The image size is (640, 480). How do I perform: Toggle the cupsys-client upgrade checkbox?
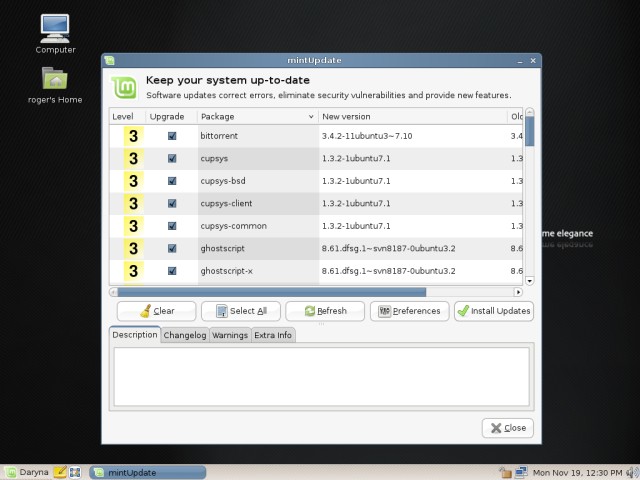[172, 203]
